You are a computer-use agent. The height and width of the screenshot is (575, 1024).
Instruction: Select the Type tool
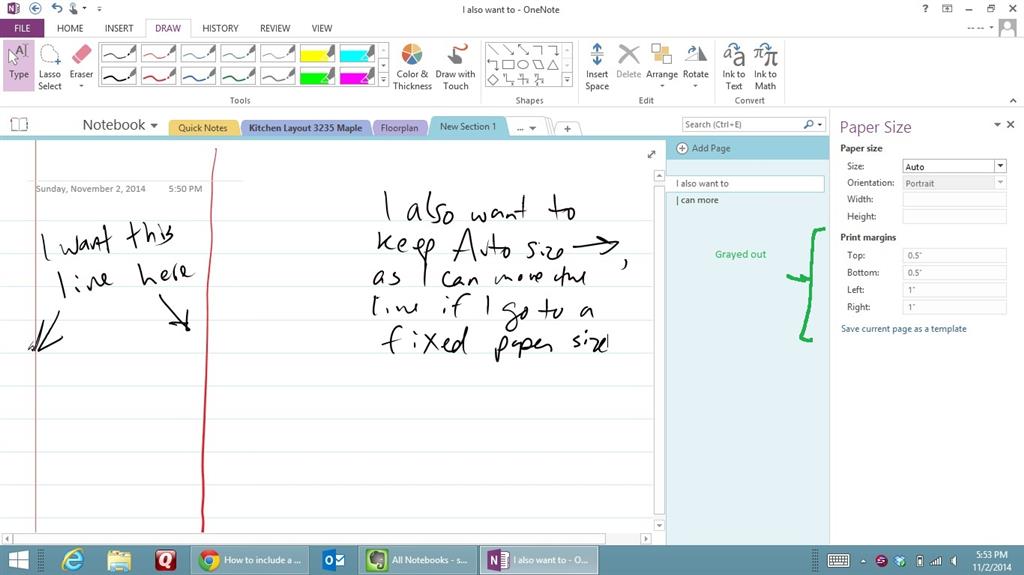point(18,66)
